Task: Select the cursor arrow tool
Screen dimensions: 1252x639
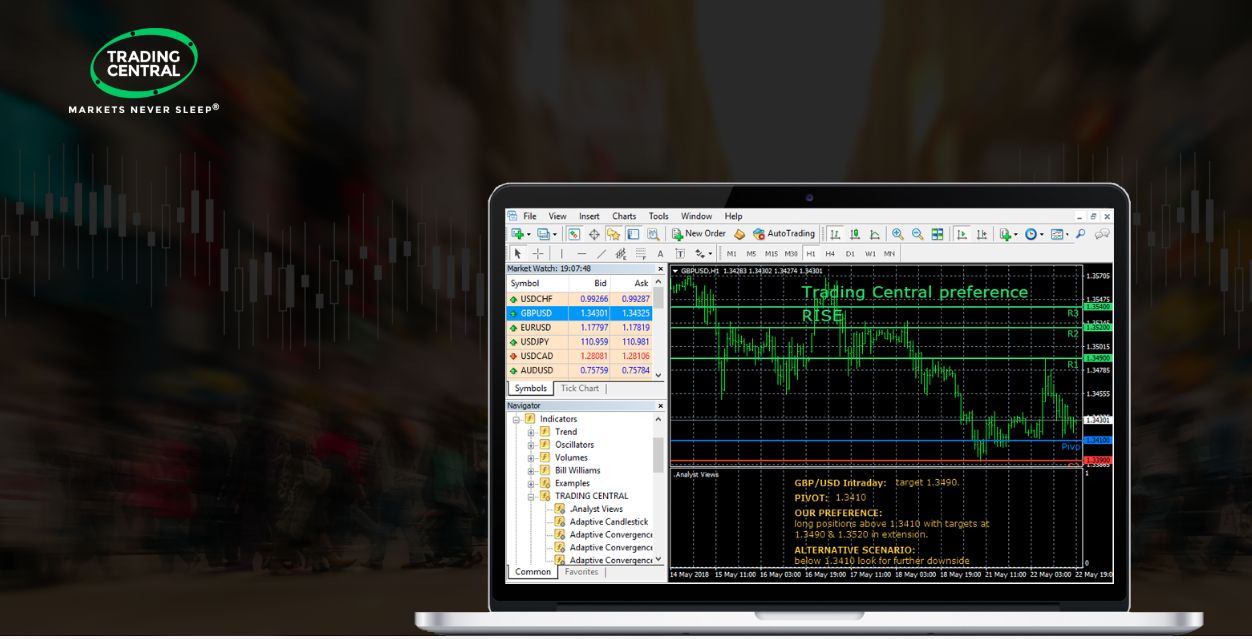Action: click(518, 254)
